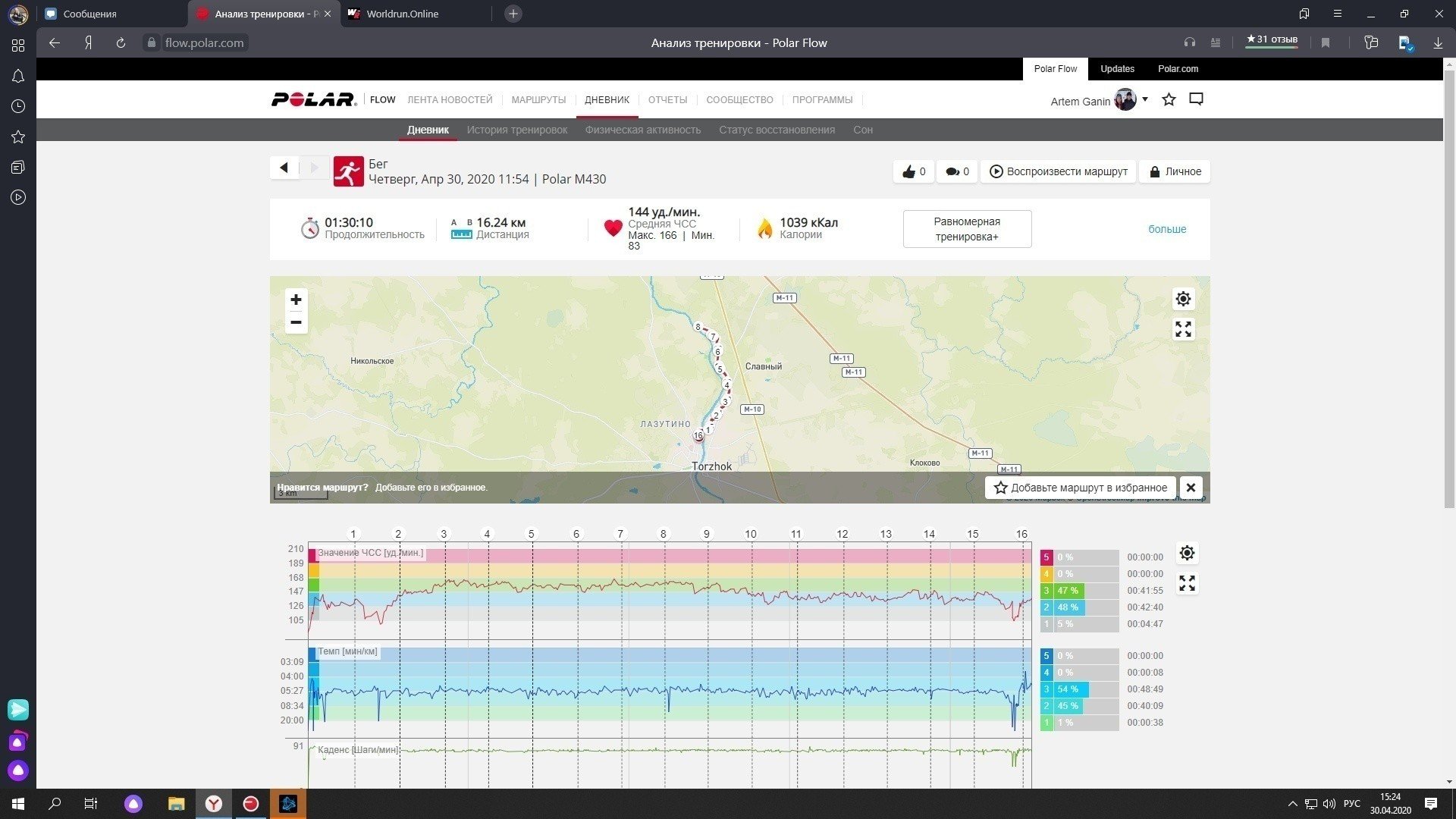Screen dimensions: 1456x819
Task: Switch to Сообщения browser tab
Action: tap(112, 14)
